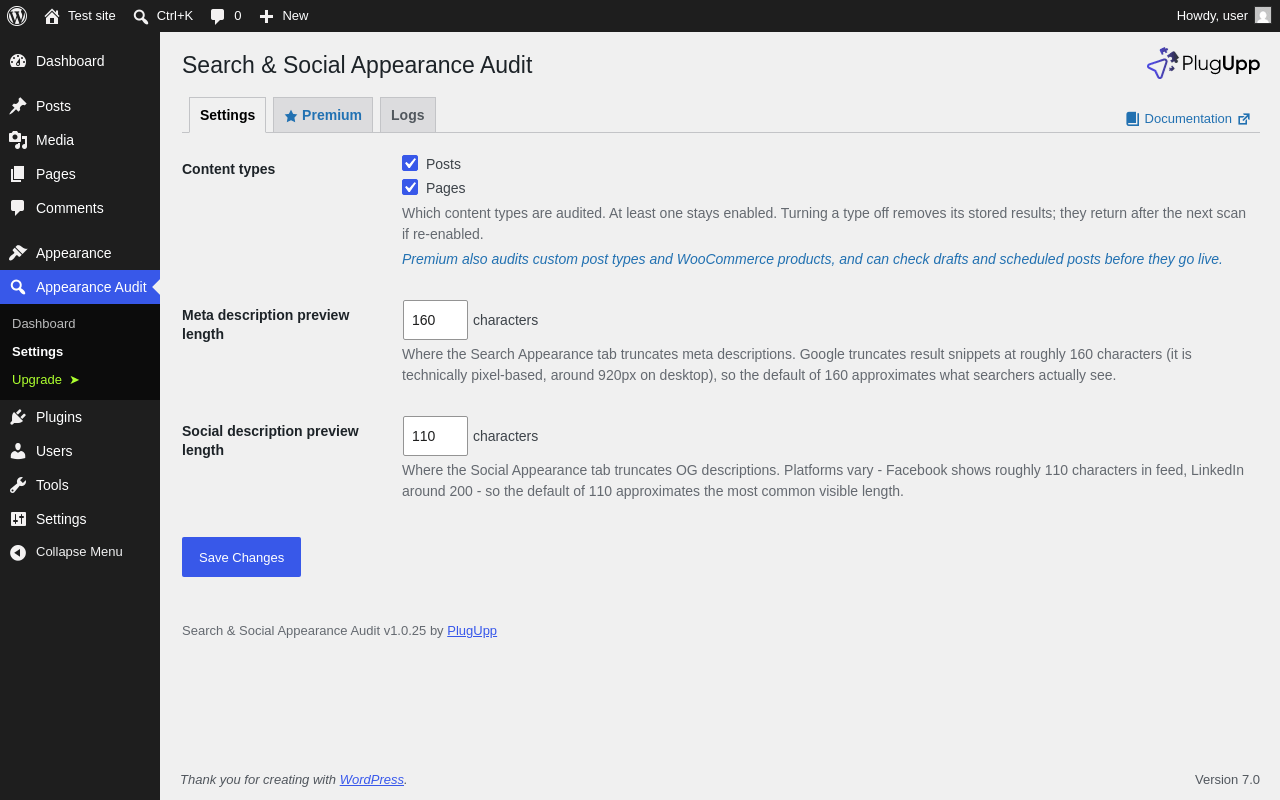The width and height of the screenshot is (1280, 800).
Task: Focus the meta description length field
Action: click(435, 320)
